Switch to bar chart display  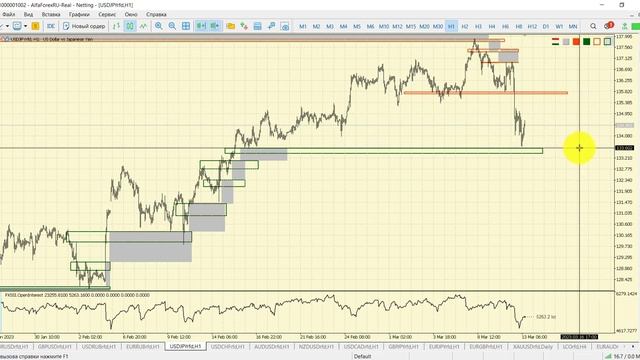point(116,26)
